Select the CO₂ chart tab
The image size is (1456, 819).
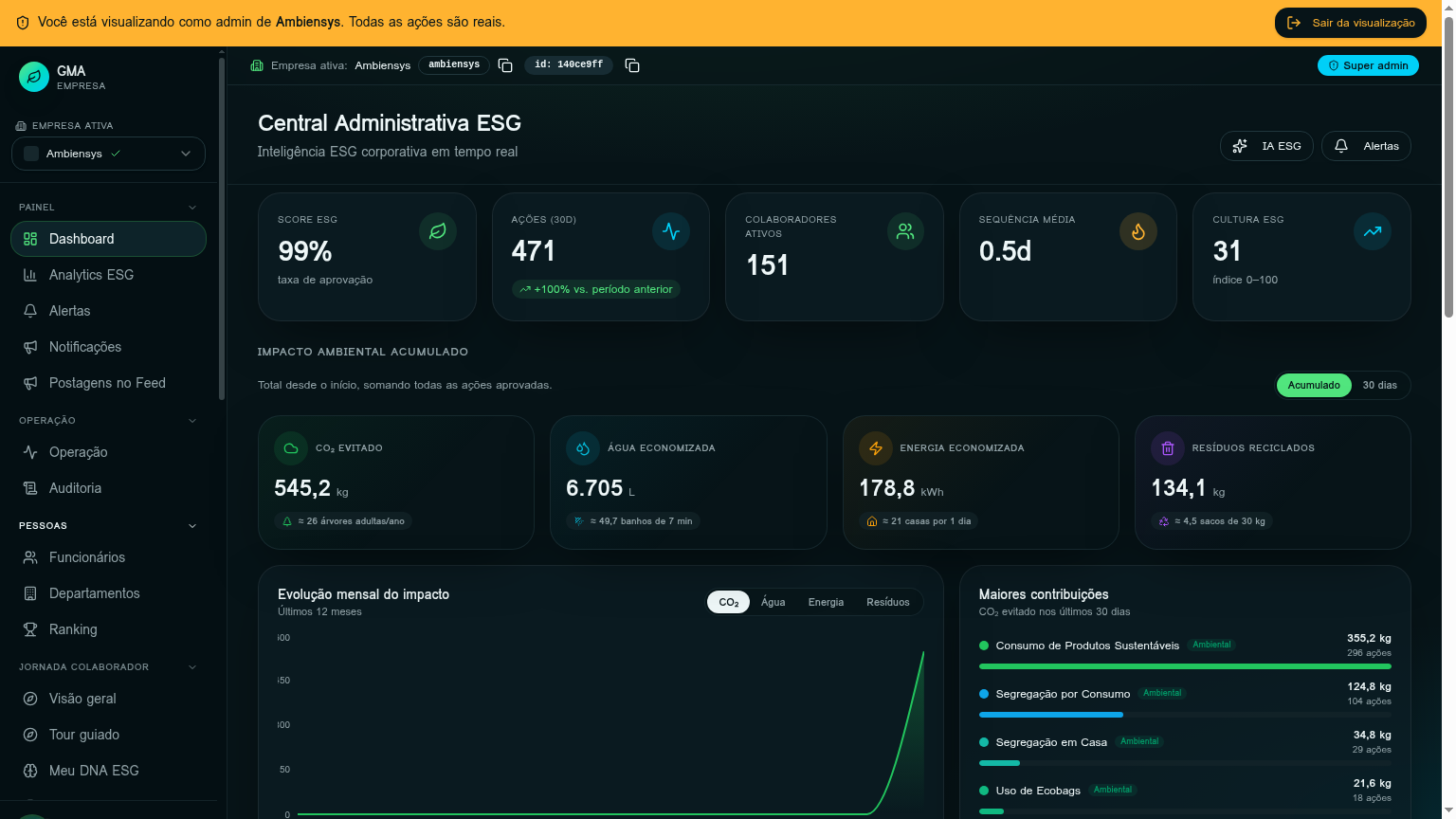point(729,602)
